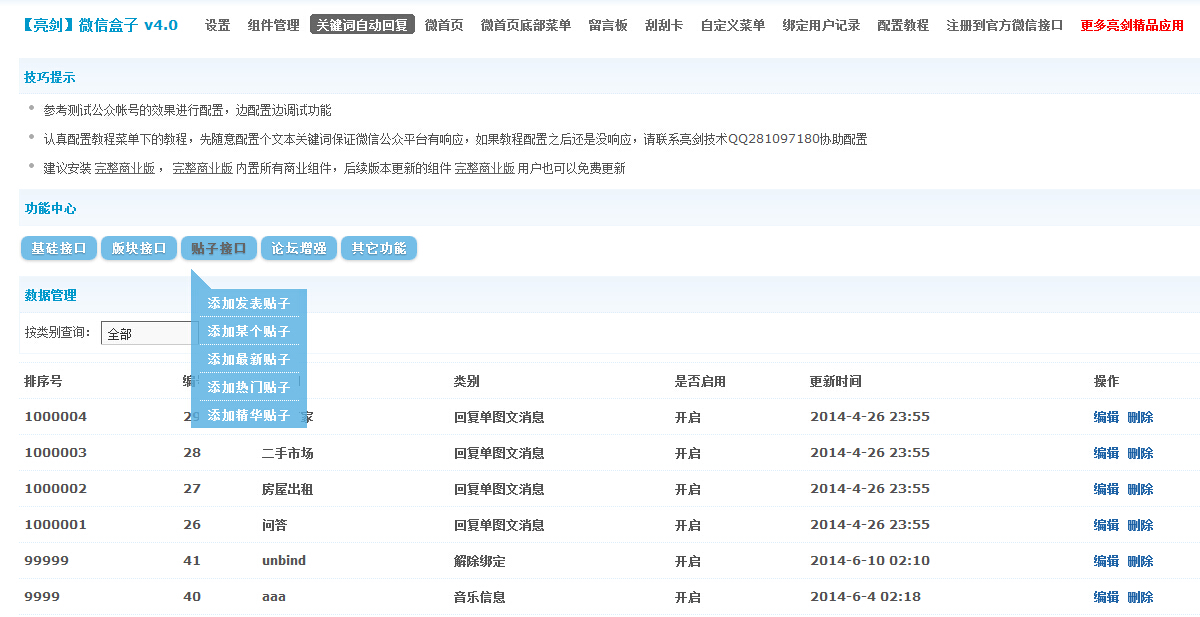
Task: Click the 基础接口 button
Action: click(59, 248)
